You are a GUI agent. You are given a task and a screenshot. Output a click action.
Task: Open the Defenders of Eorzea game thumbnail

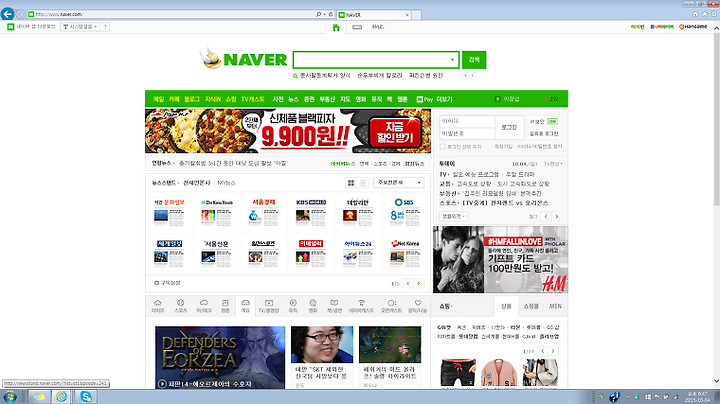tap(220, 357)
